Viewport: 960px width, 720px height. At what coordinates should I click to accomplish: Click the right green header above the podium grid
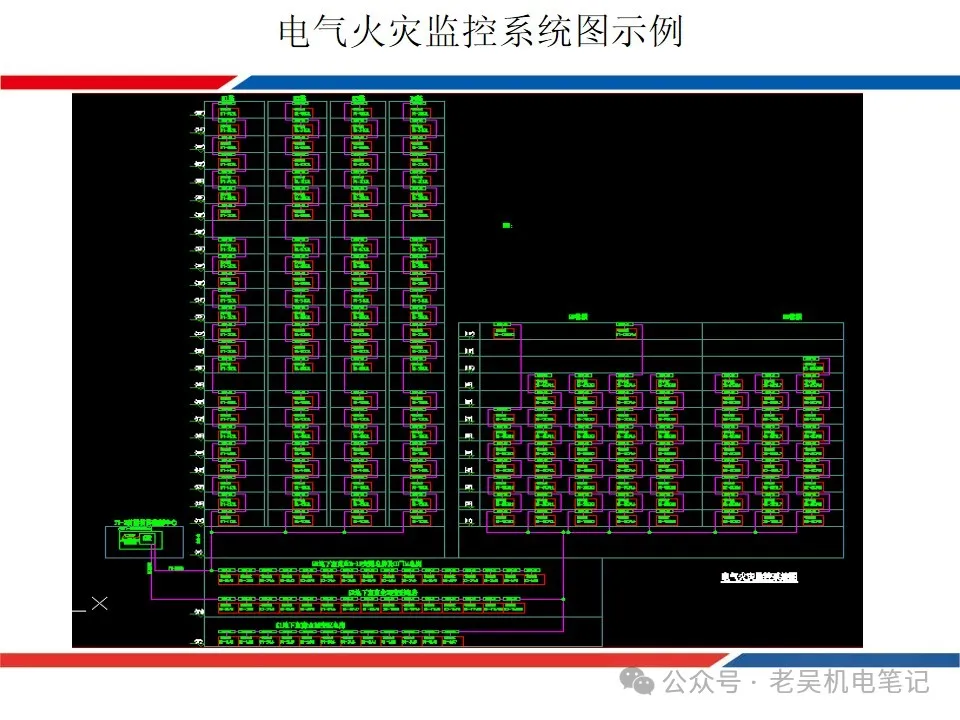tap(793, 317)
